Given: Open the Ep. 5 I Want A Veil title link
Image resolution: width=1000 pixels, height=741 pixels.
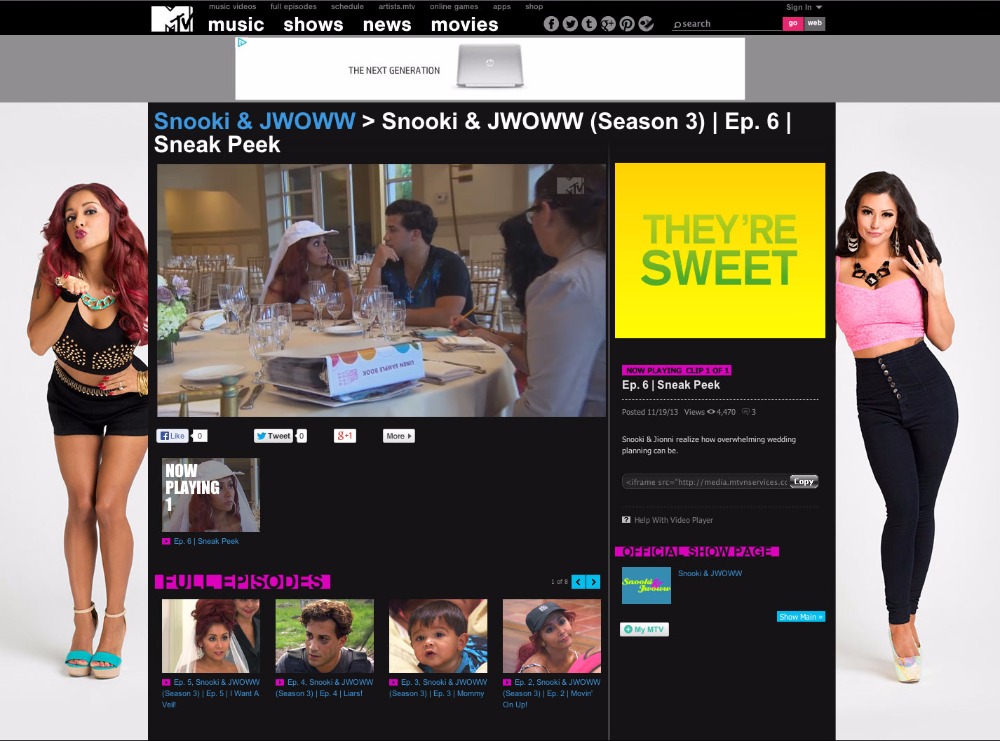Looking at the screenshot, I should tap(211, 693).
